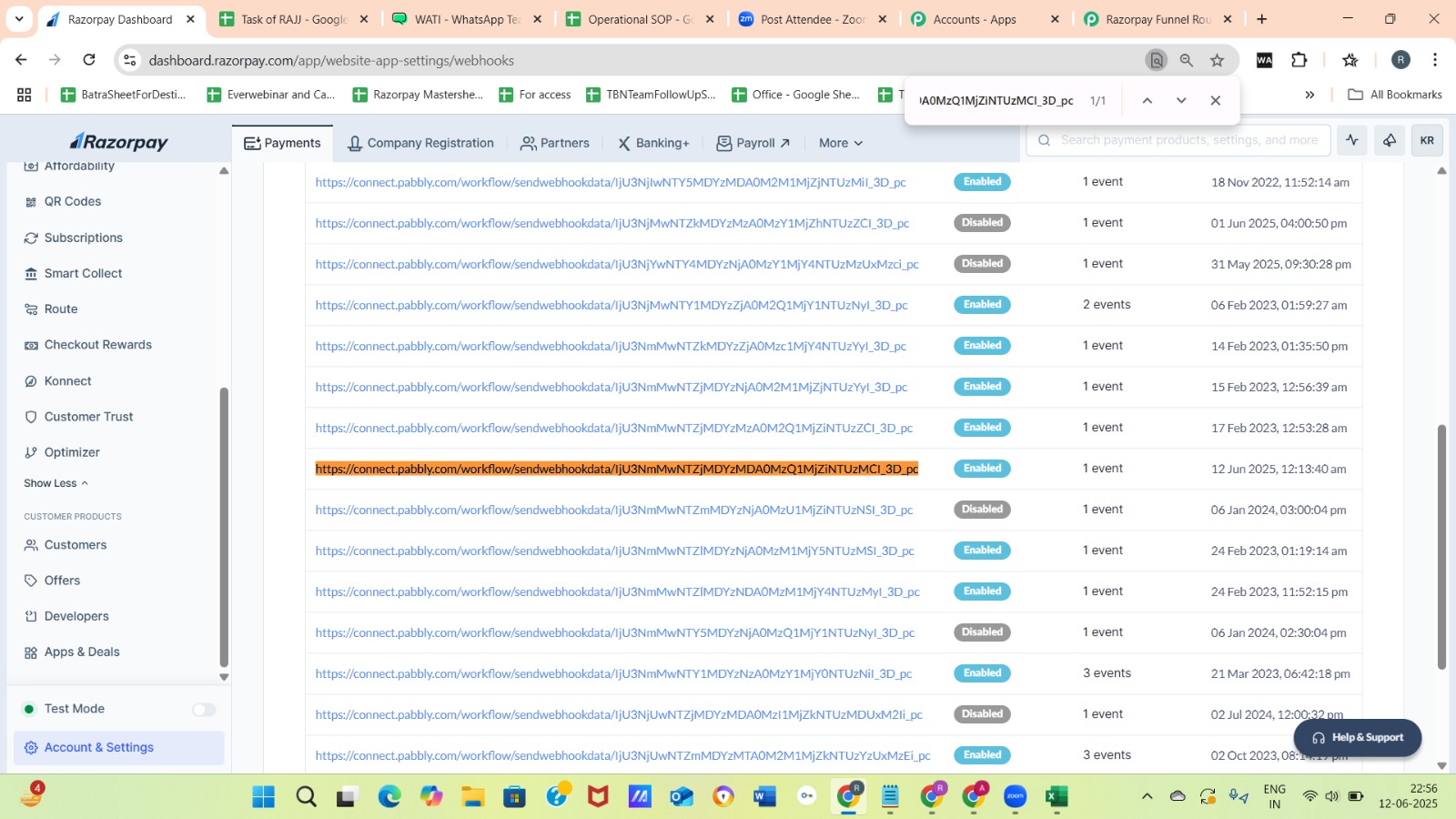Launch Excel from the taskbar
The height and width of the screenshot is (819, 1456).
(1057, 797)
